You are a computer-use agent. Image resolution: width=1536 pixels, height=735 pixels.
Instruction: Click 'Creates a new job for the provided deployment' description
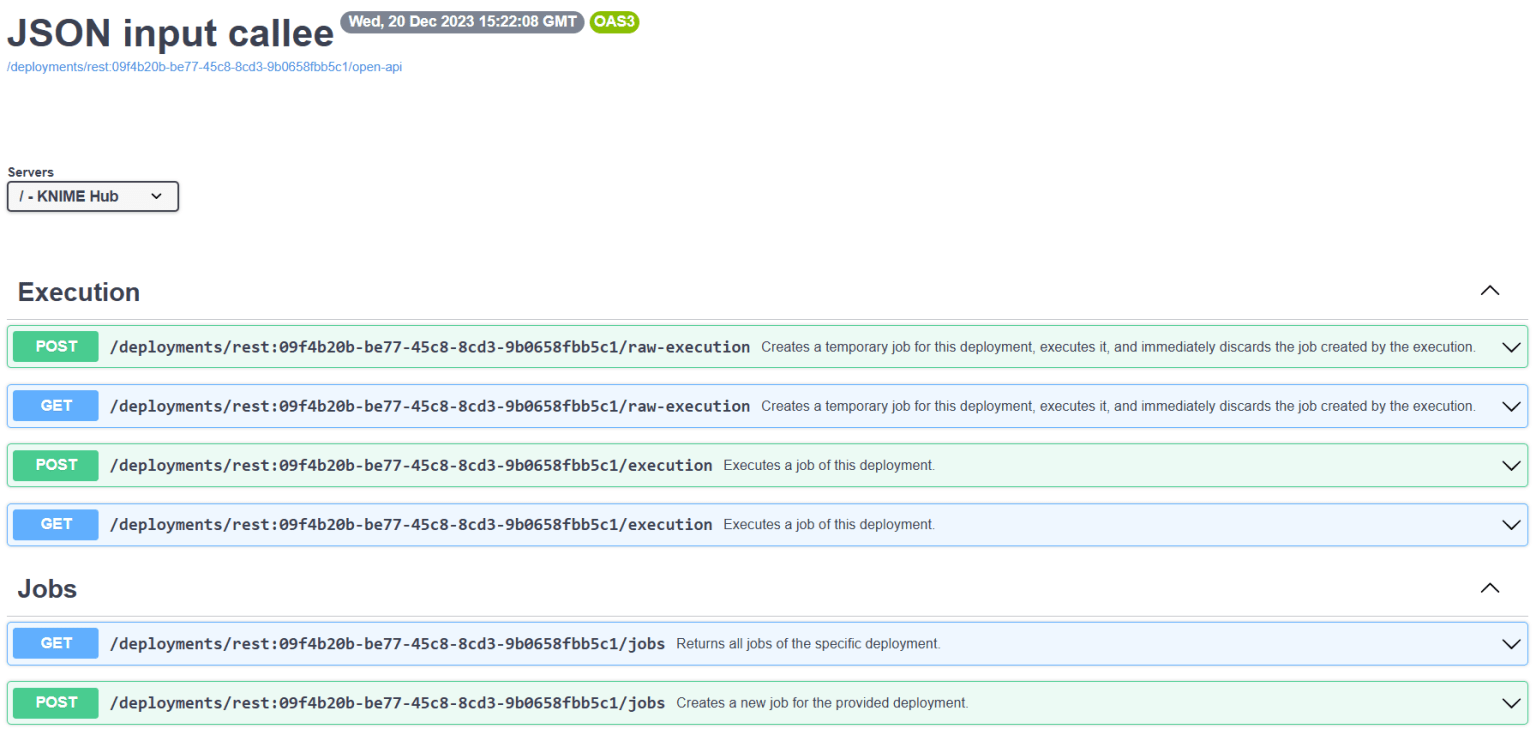pos(822,703)
